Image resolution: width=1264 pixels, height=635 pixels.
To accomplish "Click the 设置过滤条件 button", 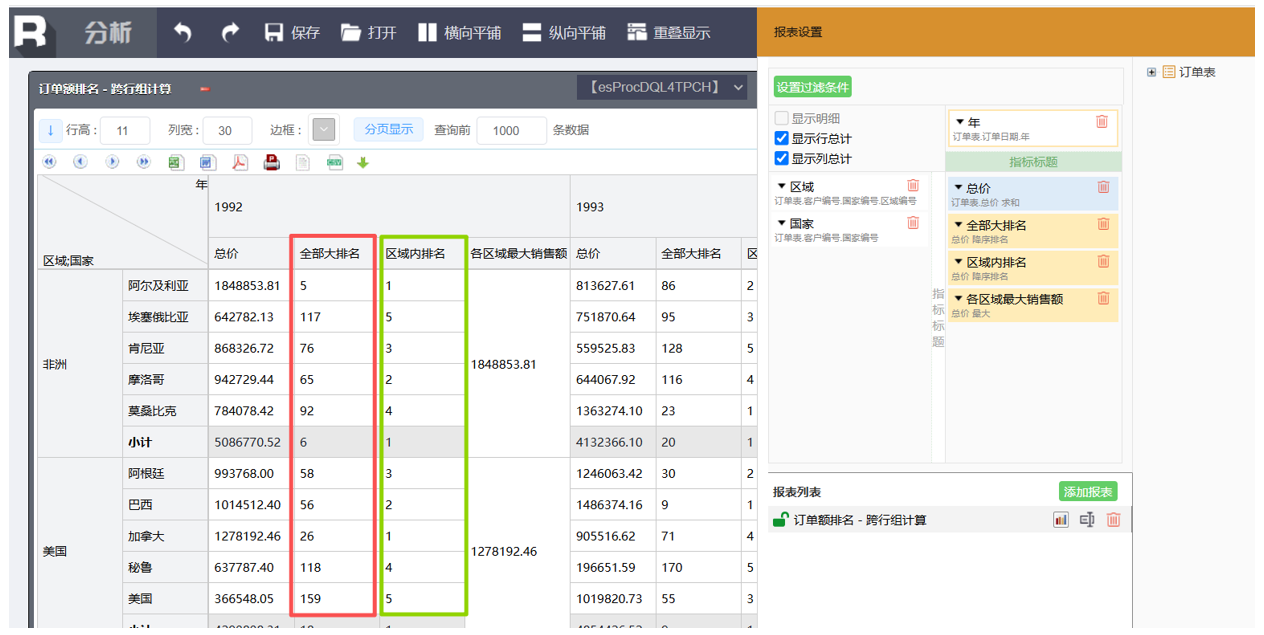I will pyautogui.click(x=812, y=87).
